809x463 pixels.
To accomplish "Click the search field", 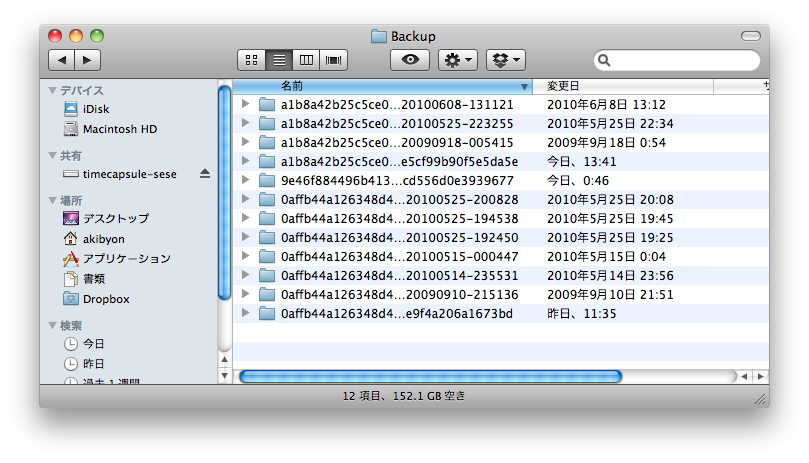I will [676, 60].
